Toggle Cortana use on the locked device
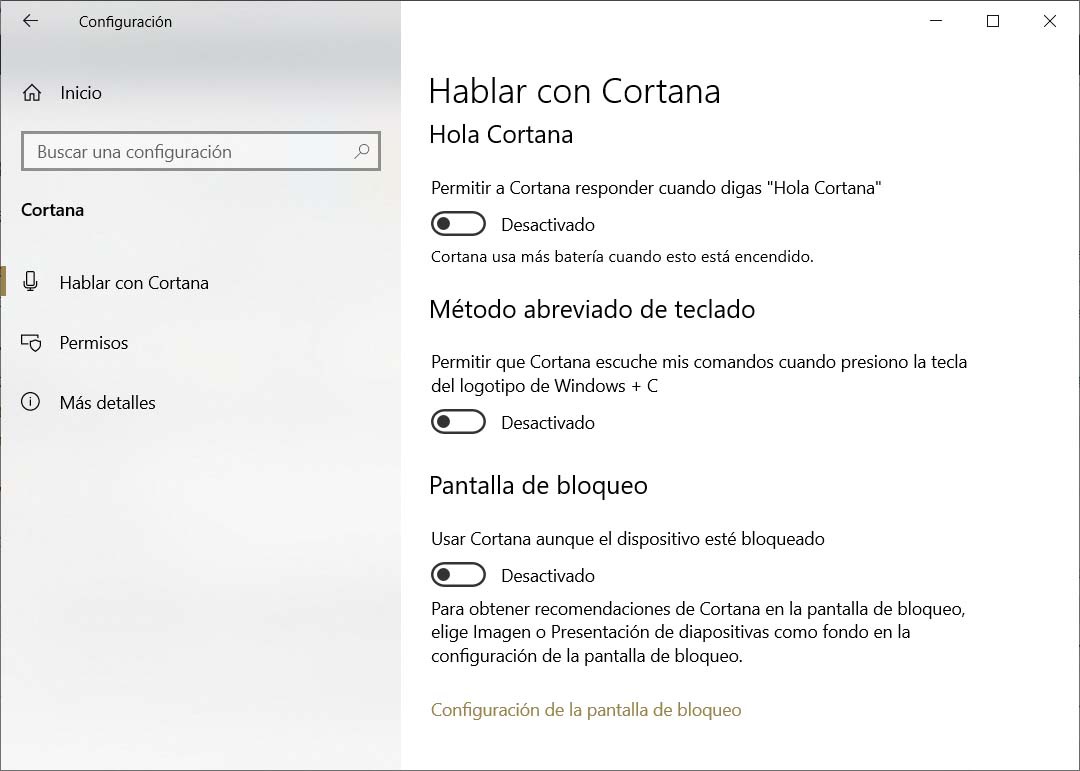Screen dimensions: 1080x771 (x=458, y=575)
